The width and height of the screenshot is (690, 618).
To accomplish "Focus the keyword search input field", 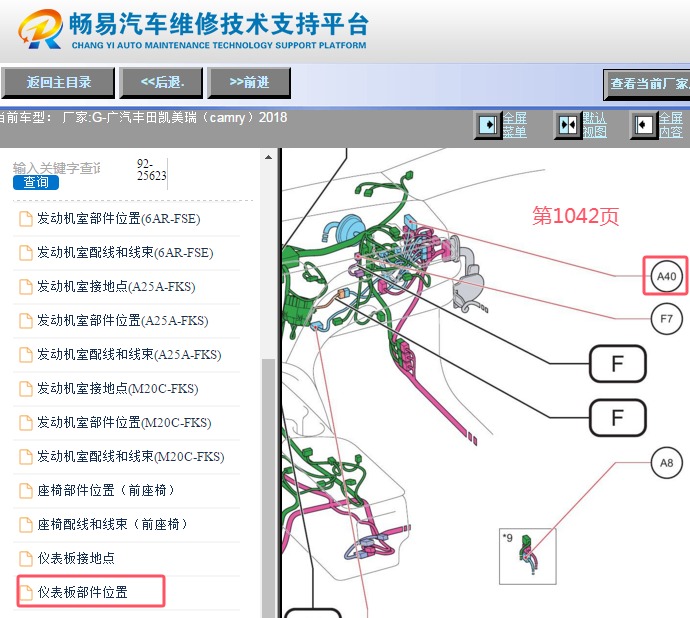I will point(57,168).
